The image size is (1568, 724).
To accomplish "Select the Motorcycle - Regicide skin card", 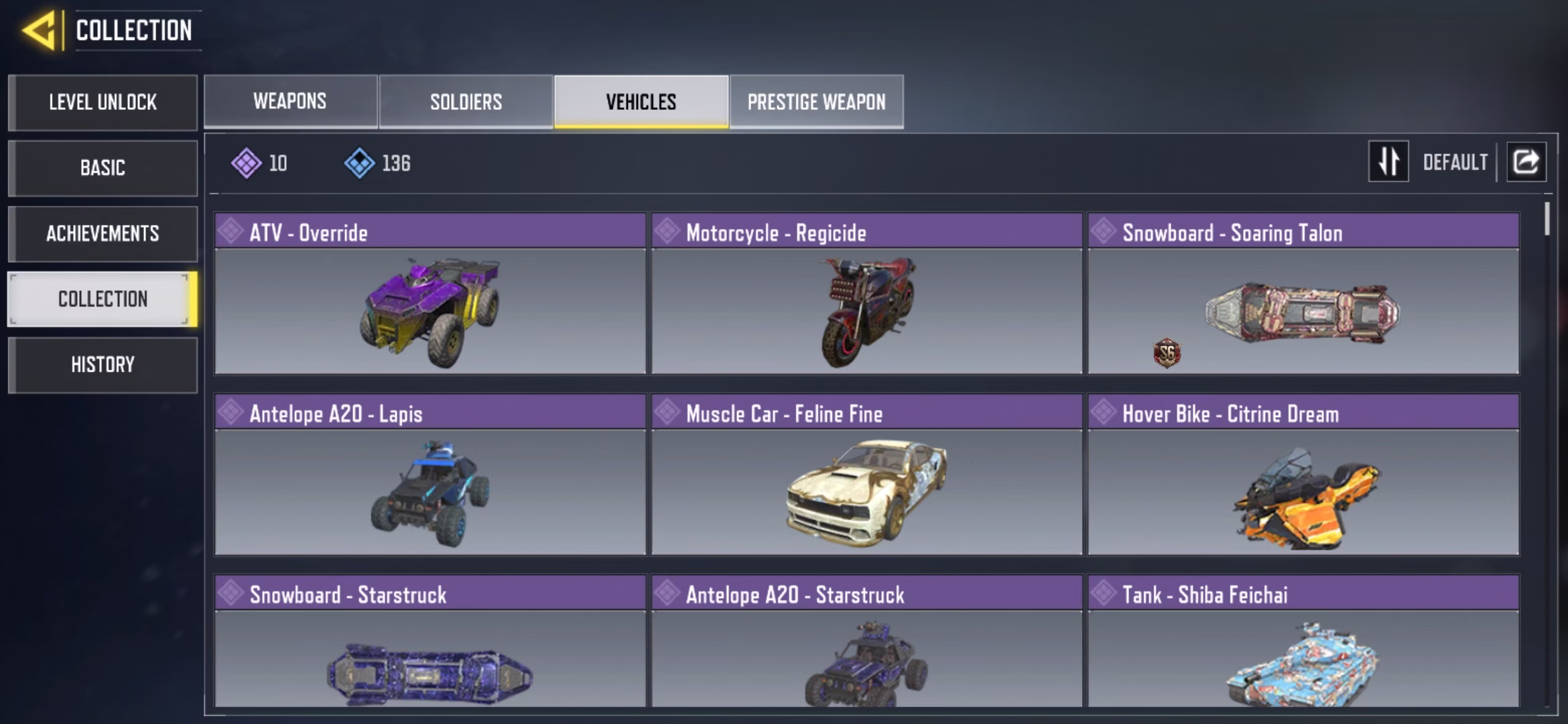I will coord(866,294).
